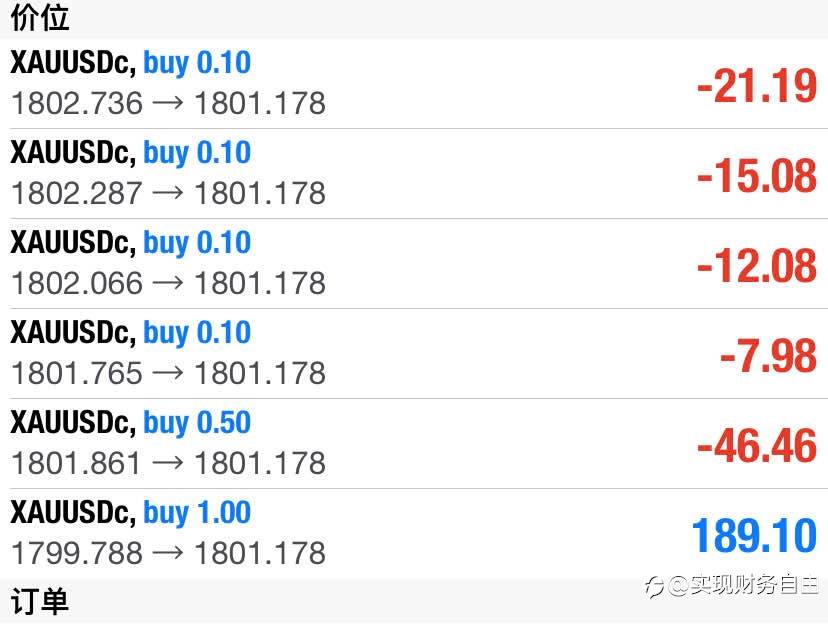
Task: Tap the 1801.861 → 1801.178 price line
Action: [168, 462]
